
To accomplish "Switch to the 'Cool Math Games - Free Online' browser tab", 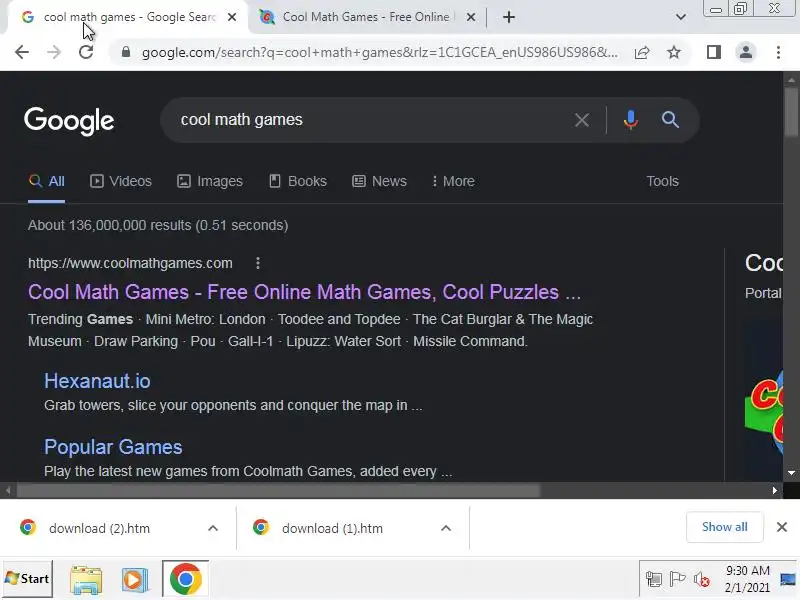I will click(366, 17).
